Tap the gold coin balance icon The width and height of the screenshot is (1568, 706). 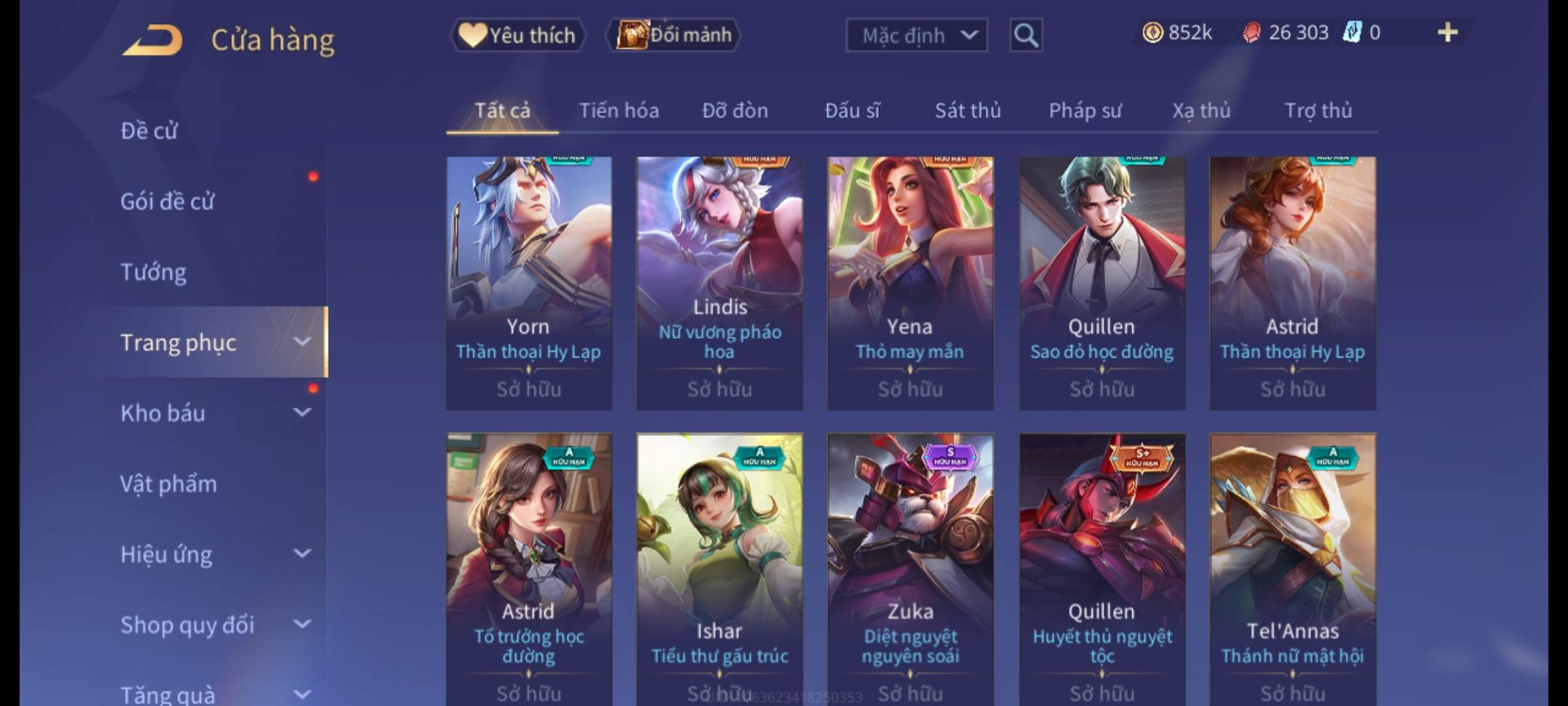coord(1152,33)
